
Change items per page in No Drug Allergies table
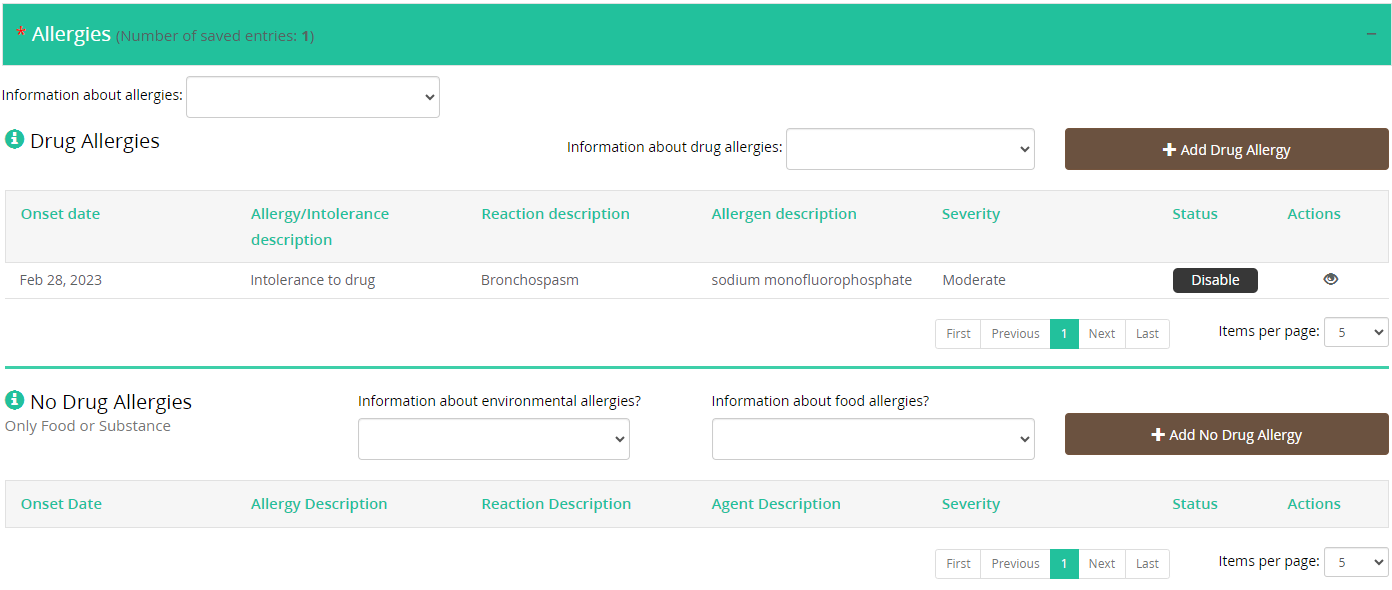pos(1356,562)
